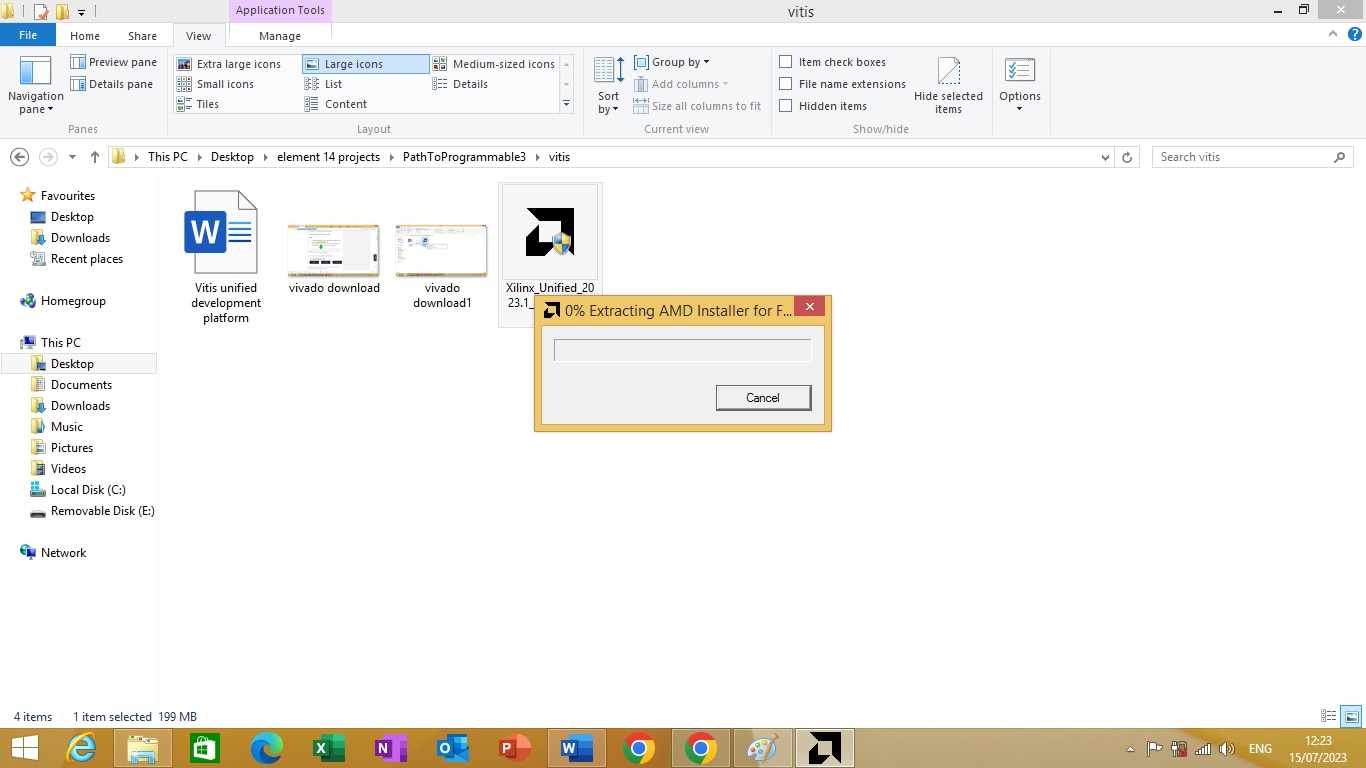Click the Back navigation arrow

pyautogui.click(x=19, y=157)
